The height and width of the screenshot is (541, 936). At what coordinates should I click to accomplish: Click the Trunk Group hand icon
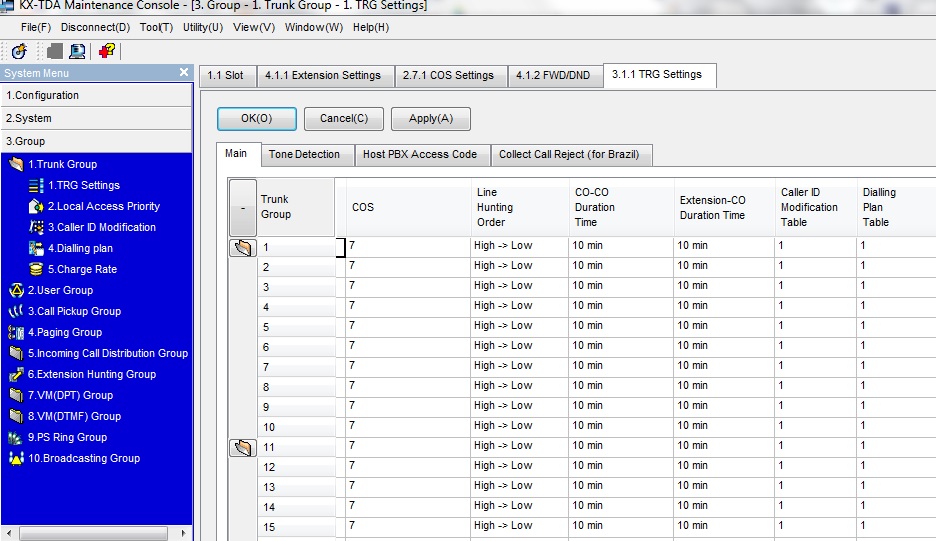[16, 164]
